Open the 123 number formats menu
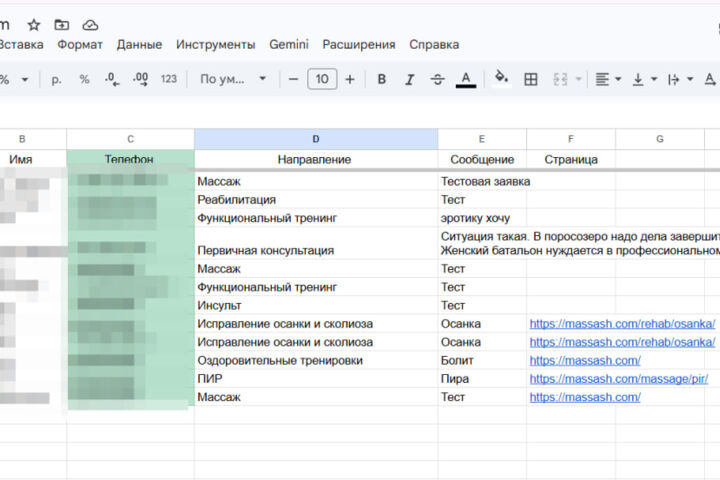Image resolution: width=720 pixels, height=480 pixels. (169, 79)
